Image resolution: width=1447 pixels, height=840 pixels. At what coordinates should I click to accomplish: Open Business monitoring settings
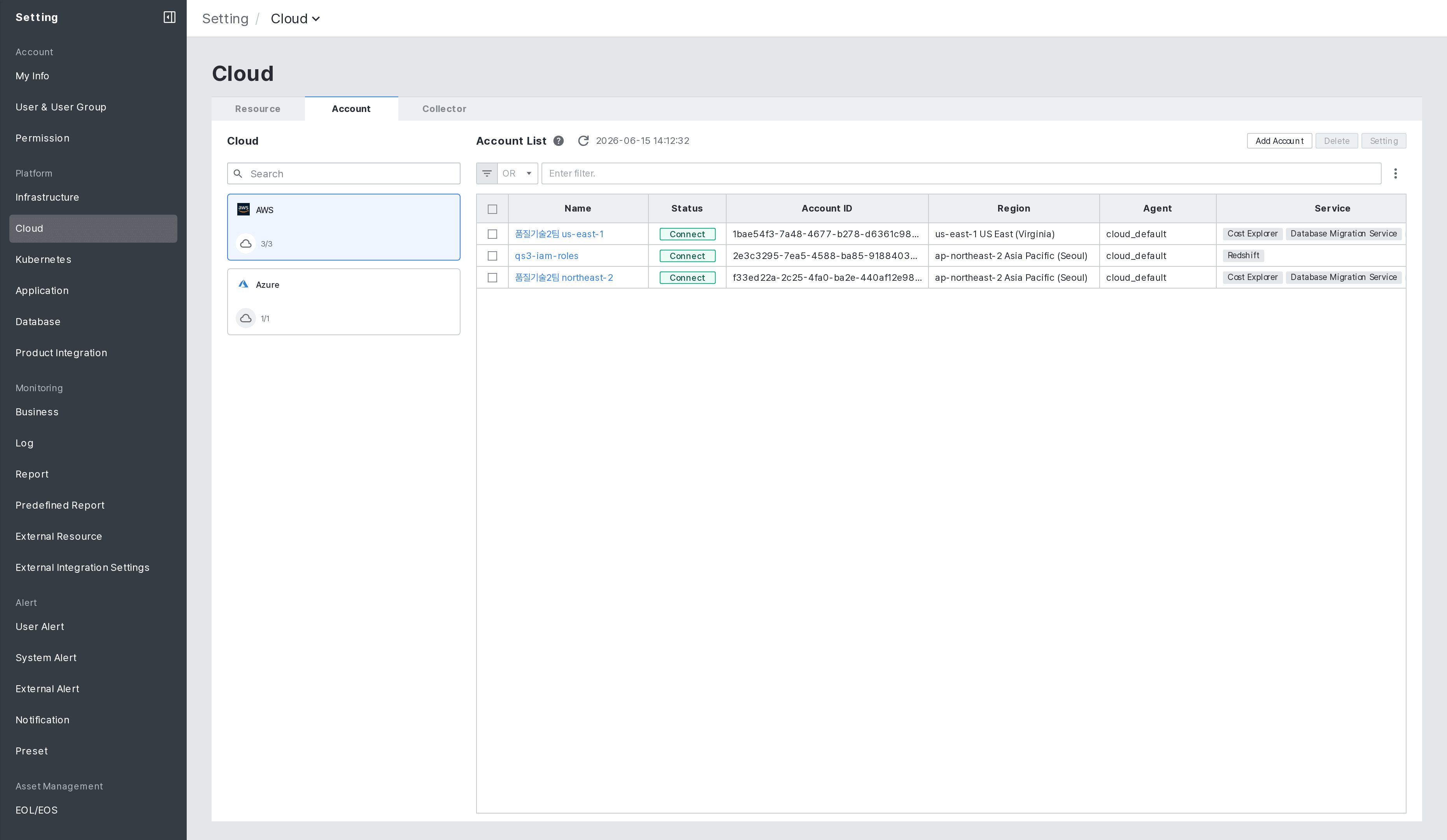93,412
